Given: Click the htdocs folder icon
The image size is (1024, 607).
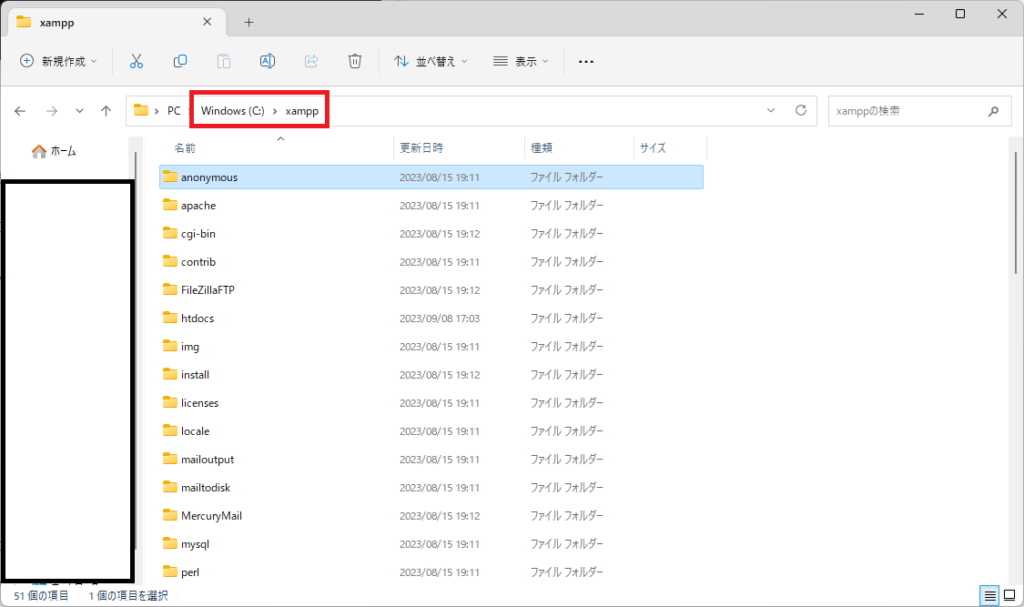Looking at the screenshot, I should (x=170, y=318).
